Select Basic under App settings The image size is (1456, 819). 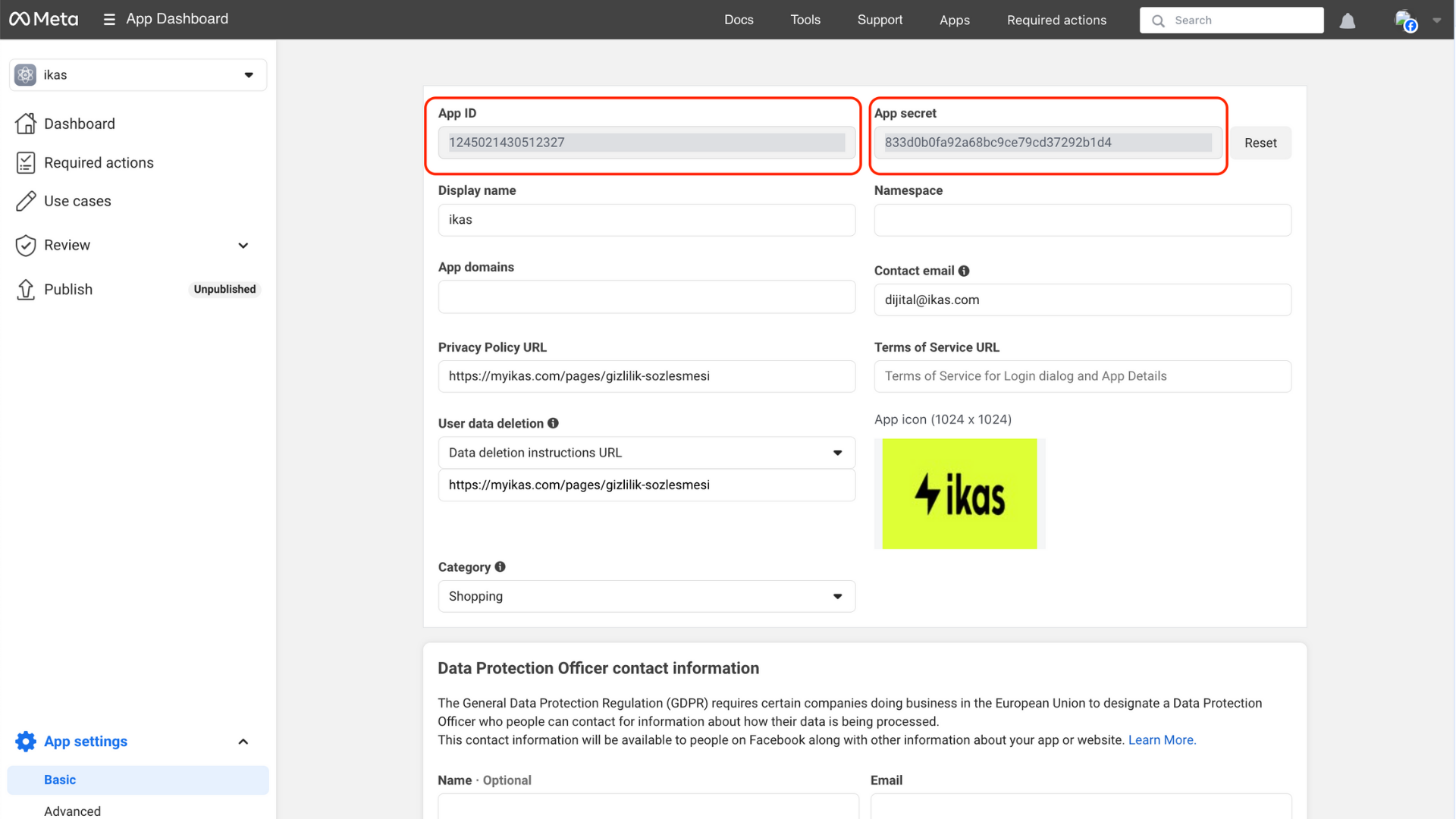(138, 780)
